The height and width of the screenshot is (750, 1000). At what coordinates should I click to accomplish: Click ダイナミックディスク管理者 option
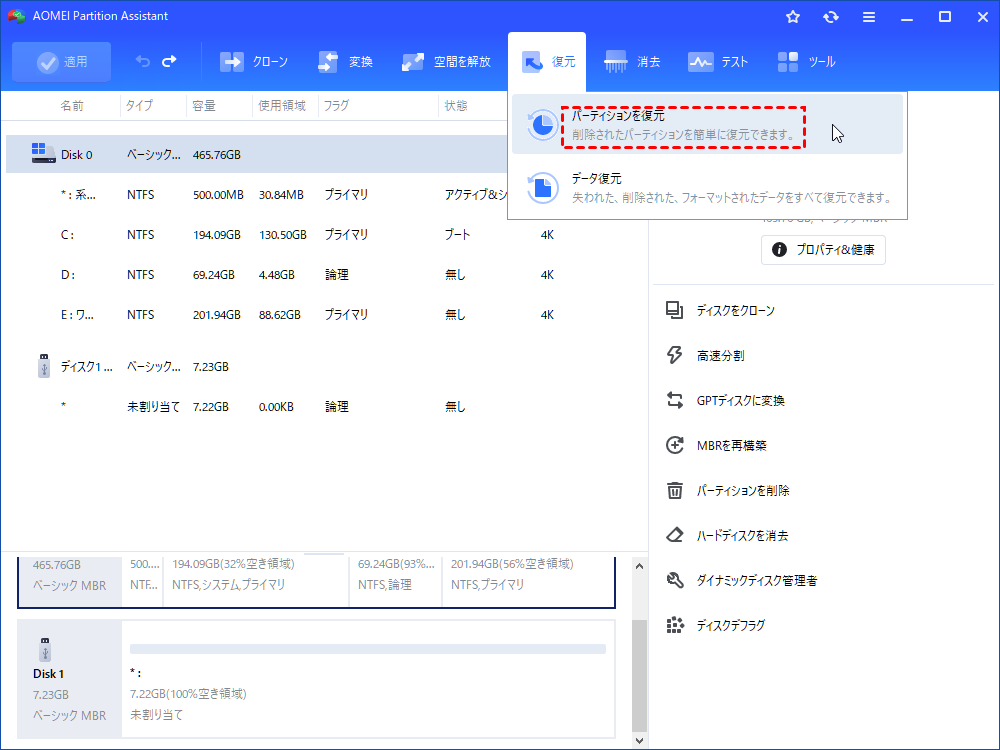coord(741,580)
